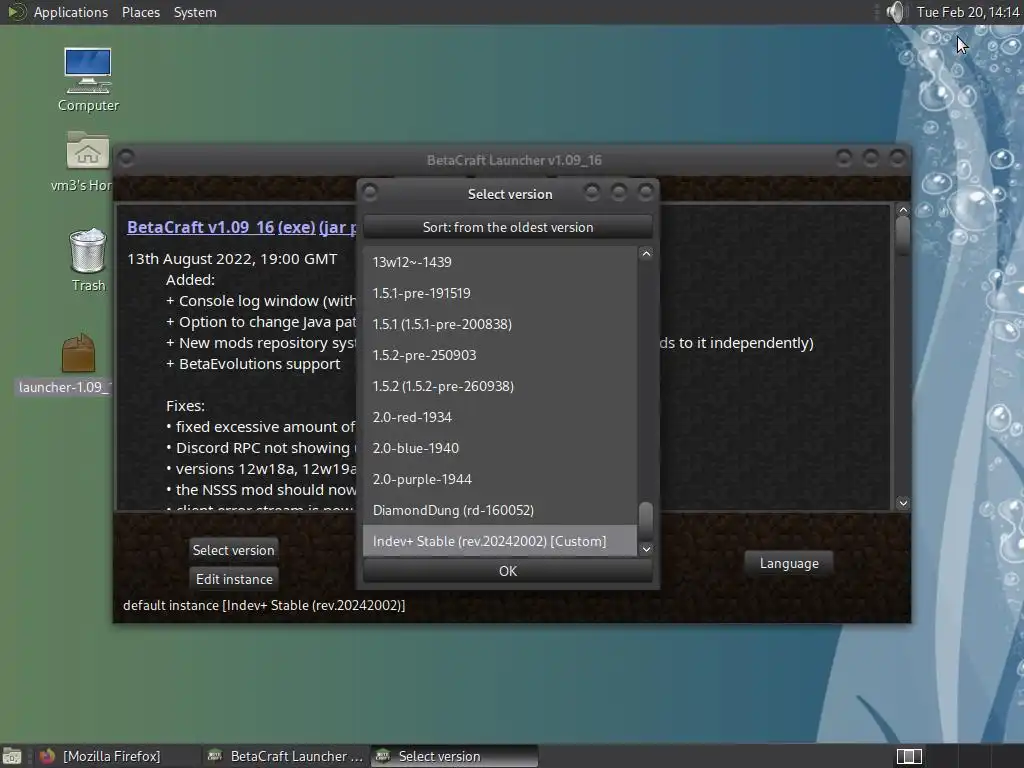Switch to Select version taskbar entry
This screenshot has height=768, width=1024.
[x=455, y=756]
